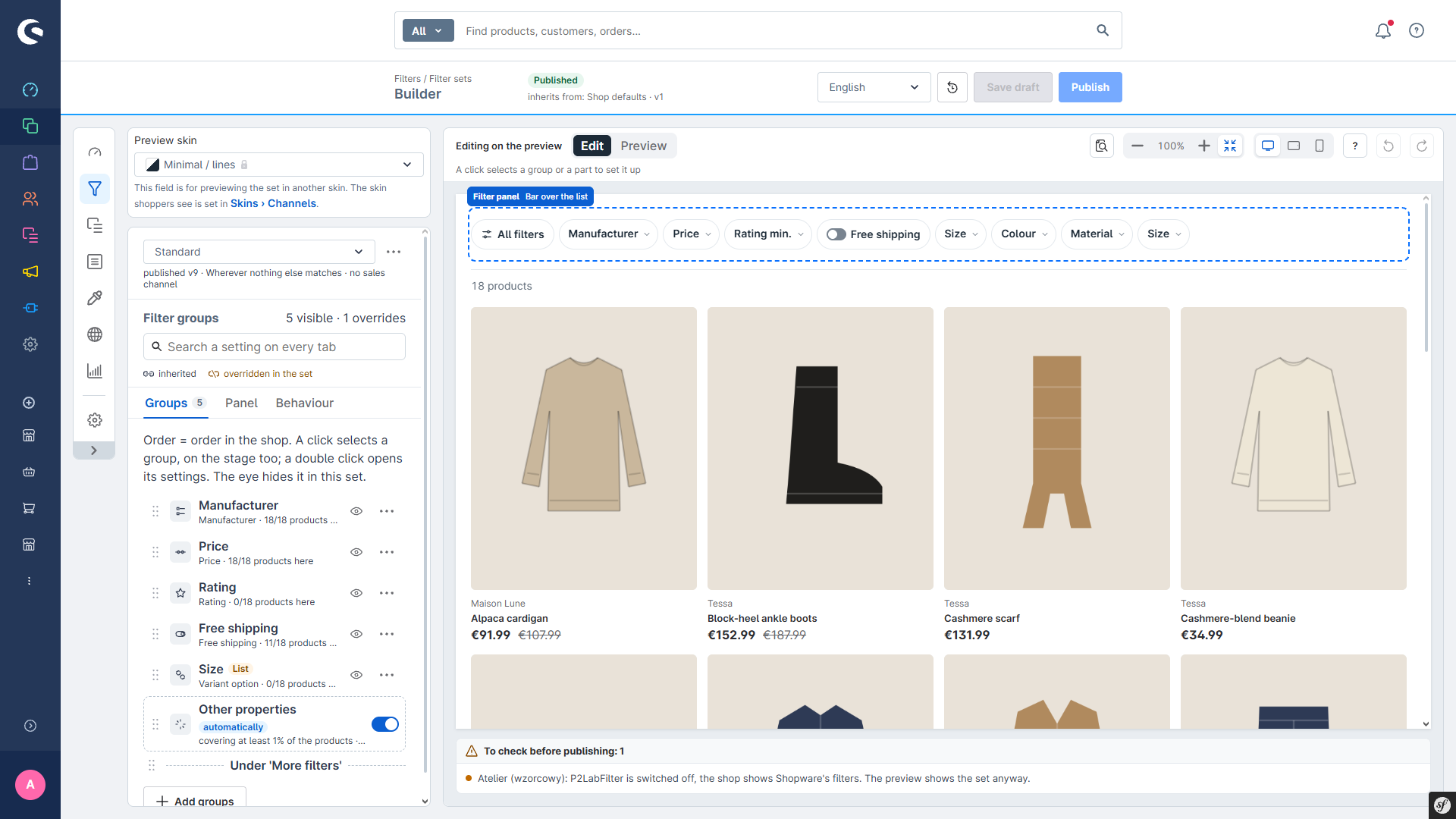Click the All filters button
The width and height of the screenshot is (1456, 819).
pyautogui.click(x=513, y=234)
